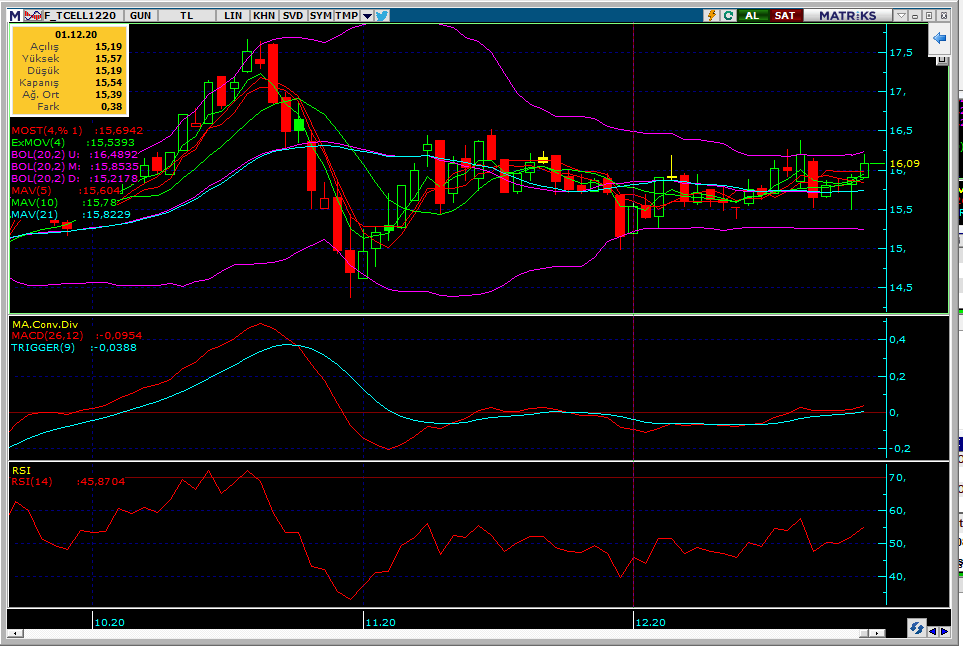Click the KHN toolbar button
This screenshot has width=963, height=646.
264,15
